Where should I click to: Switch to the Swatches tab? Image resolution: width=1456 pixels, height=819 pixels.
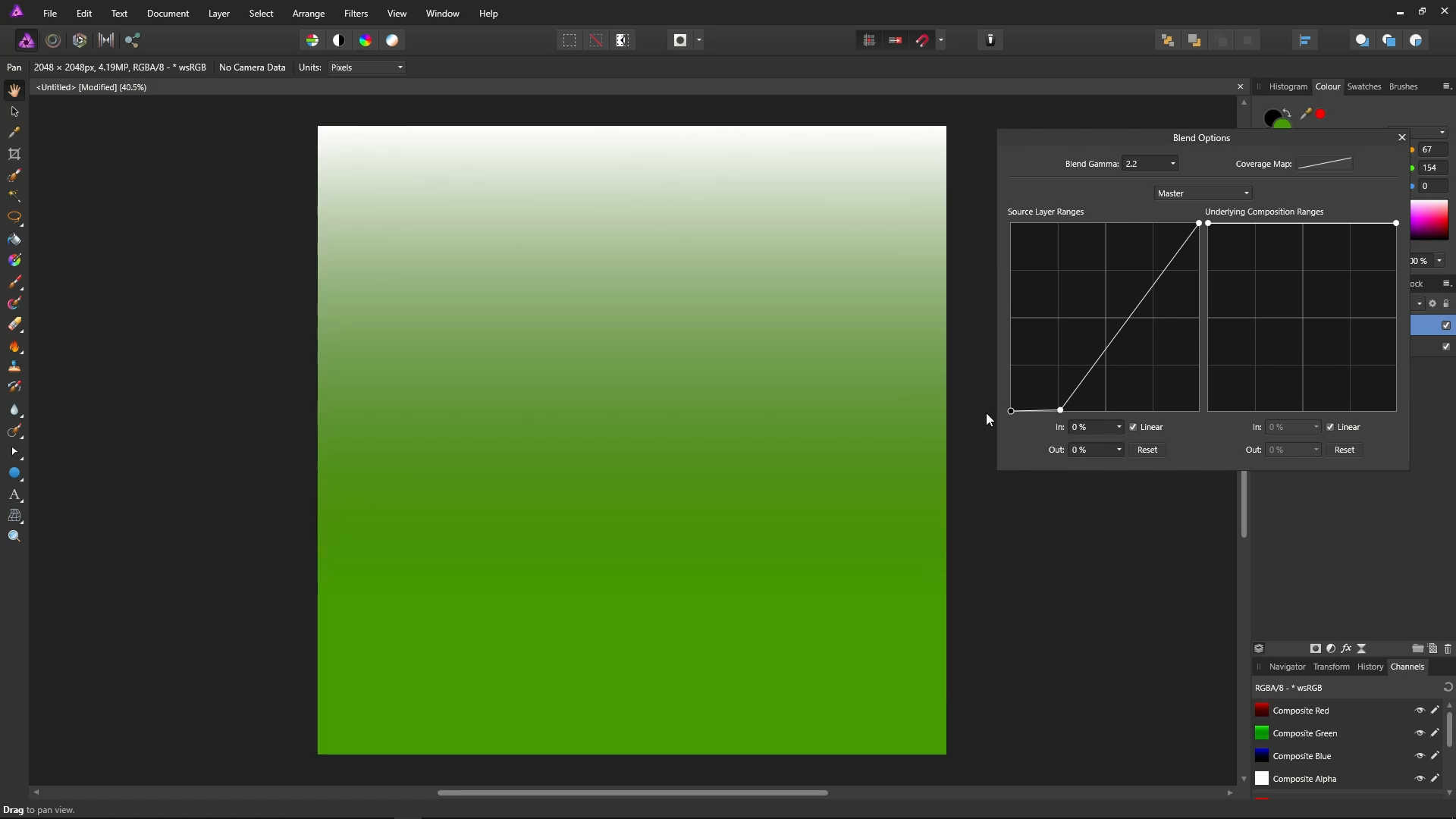(1363, 86)
